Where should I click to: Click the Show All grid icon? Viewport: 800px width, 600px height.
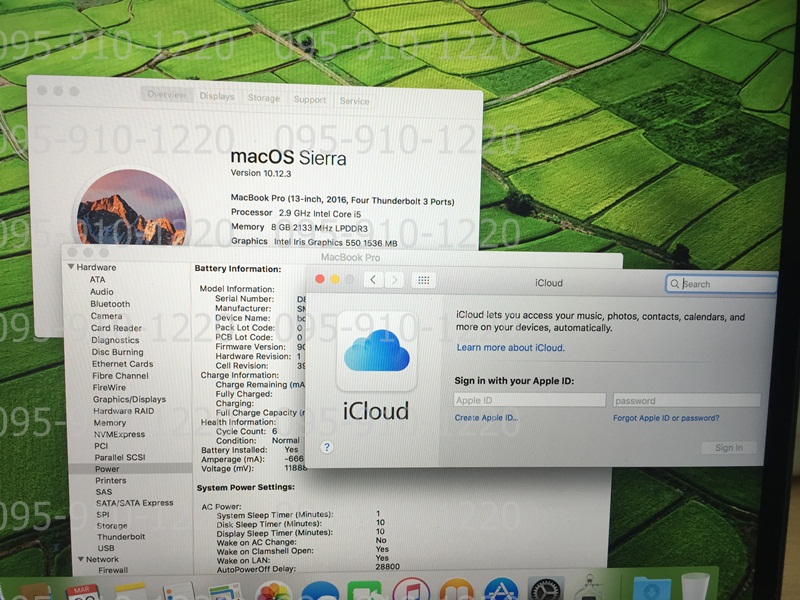pos(423,281)
